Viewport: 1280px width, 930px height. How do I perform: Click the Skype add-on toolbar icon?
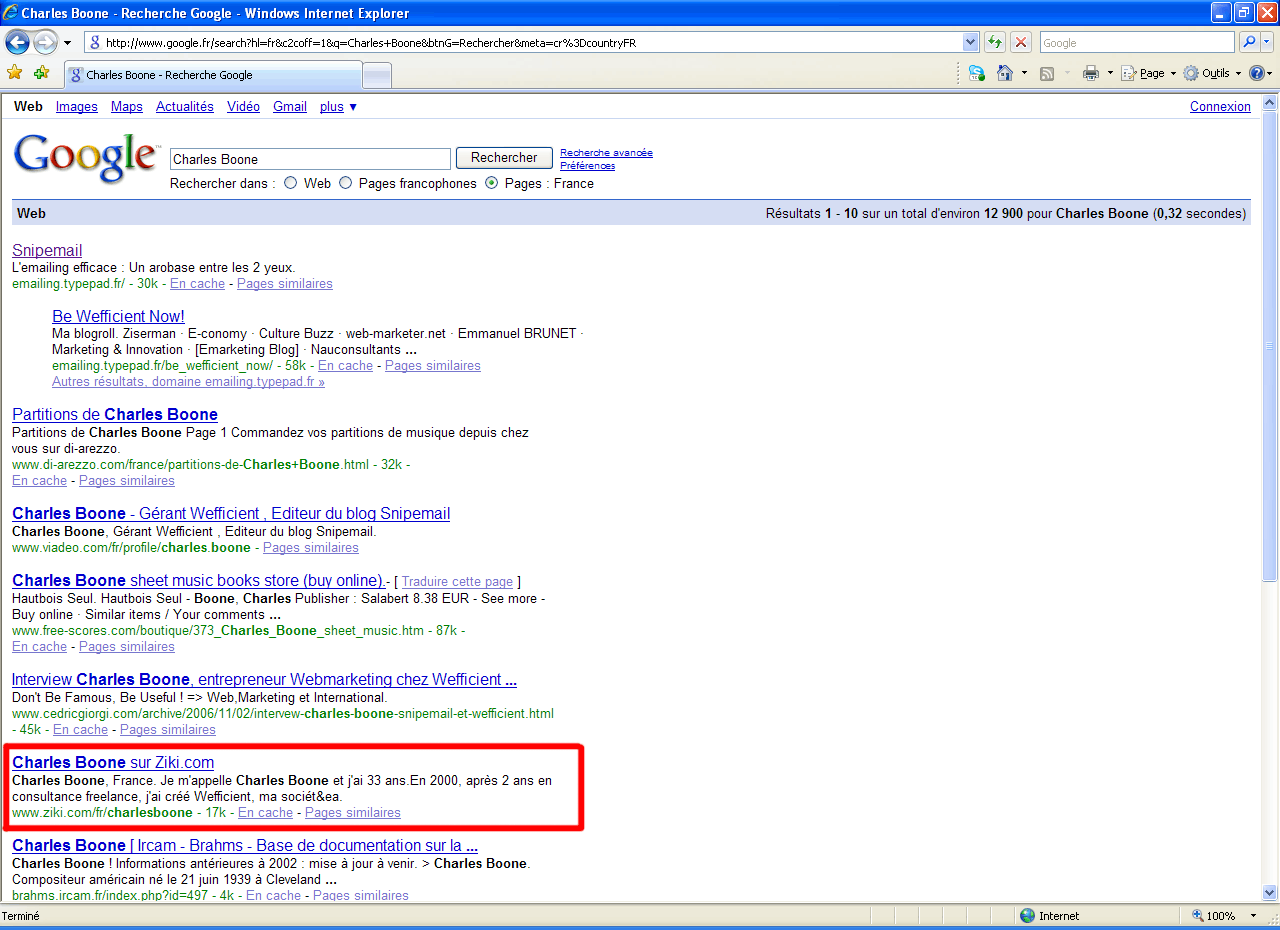coord(976,73)
